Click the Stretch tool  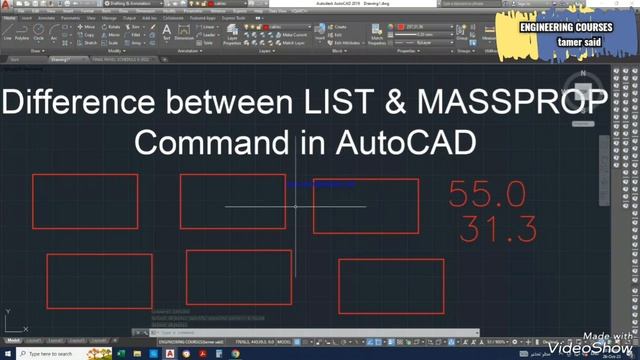(x=87, y=43)
